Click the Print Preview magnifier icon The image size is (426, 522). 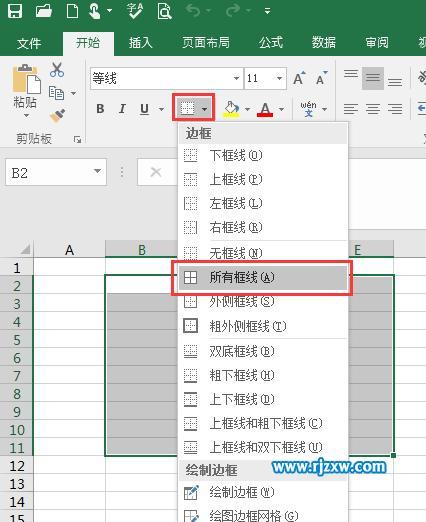pyautogui.click(x=164, y=11)
